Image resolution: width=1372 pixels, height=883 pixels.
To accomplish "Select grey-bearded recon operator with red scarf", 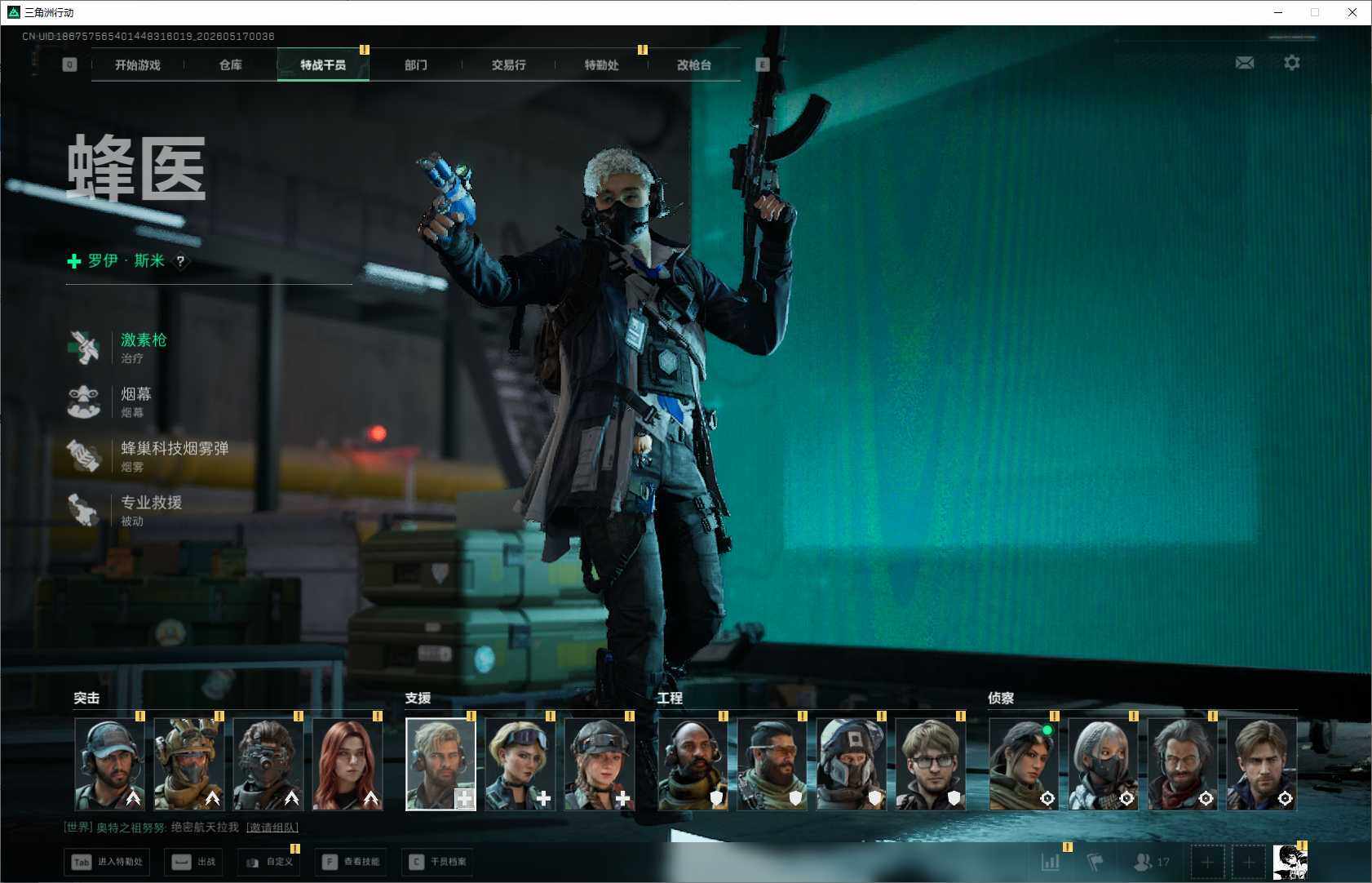I will click(1183, 764).
